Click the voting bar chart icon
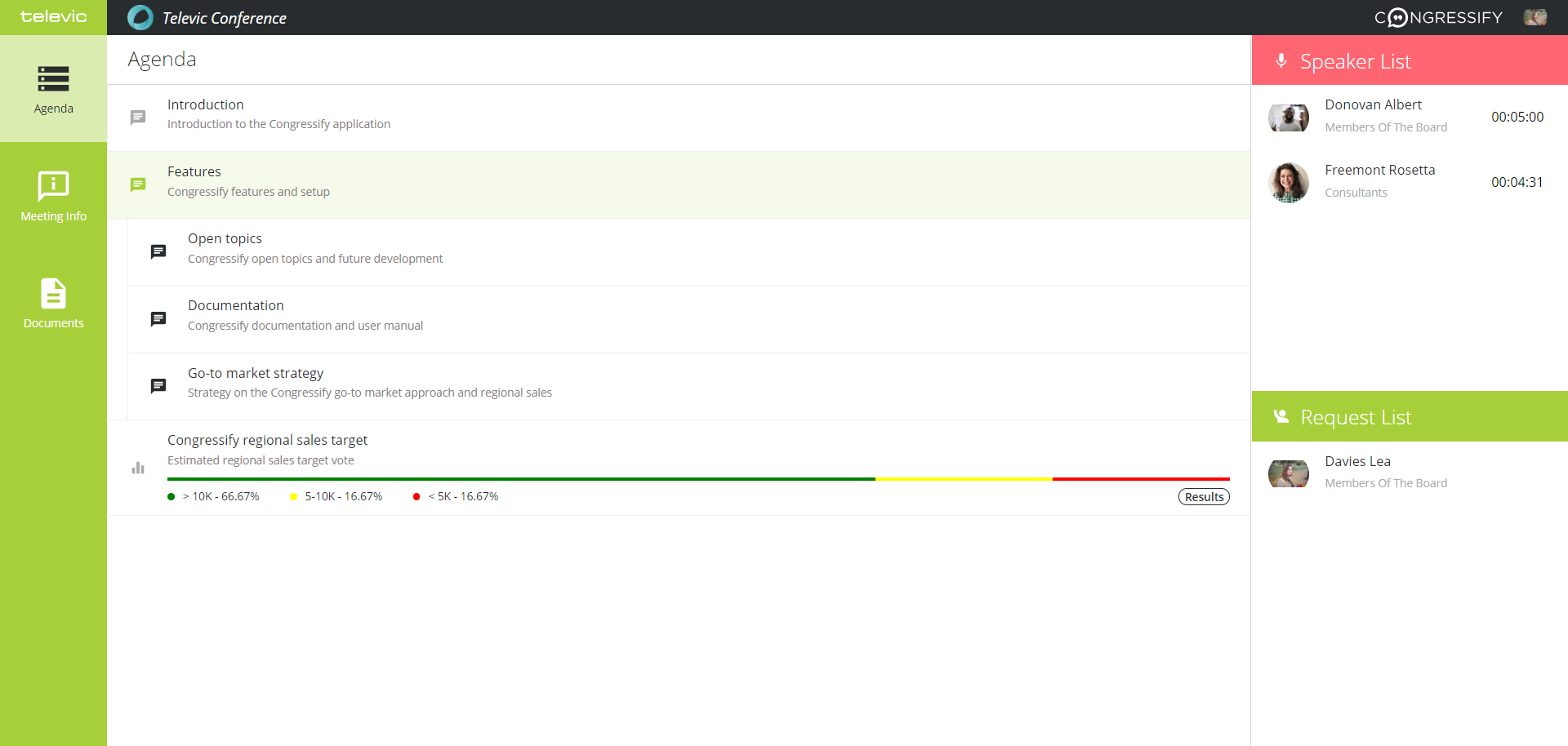 click(138, 468)
